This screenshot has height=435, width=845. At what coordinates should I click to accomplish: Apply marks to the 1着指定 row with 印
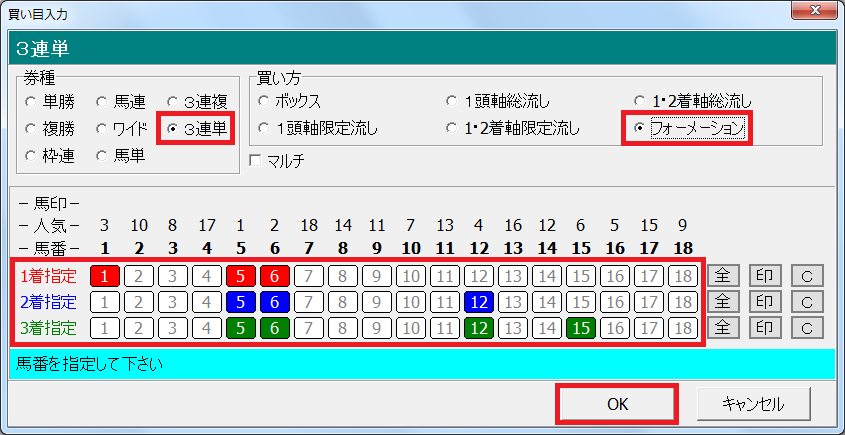[x=765, y=276]
